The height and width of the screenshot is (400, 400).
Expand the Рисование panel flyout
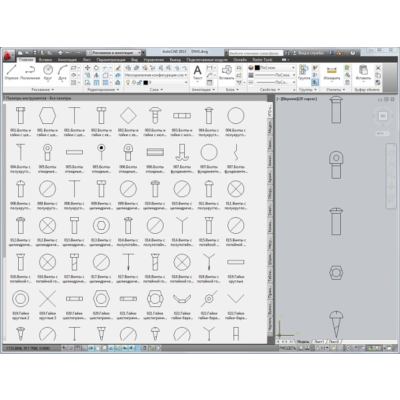click(42, 90)
